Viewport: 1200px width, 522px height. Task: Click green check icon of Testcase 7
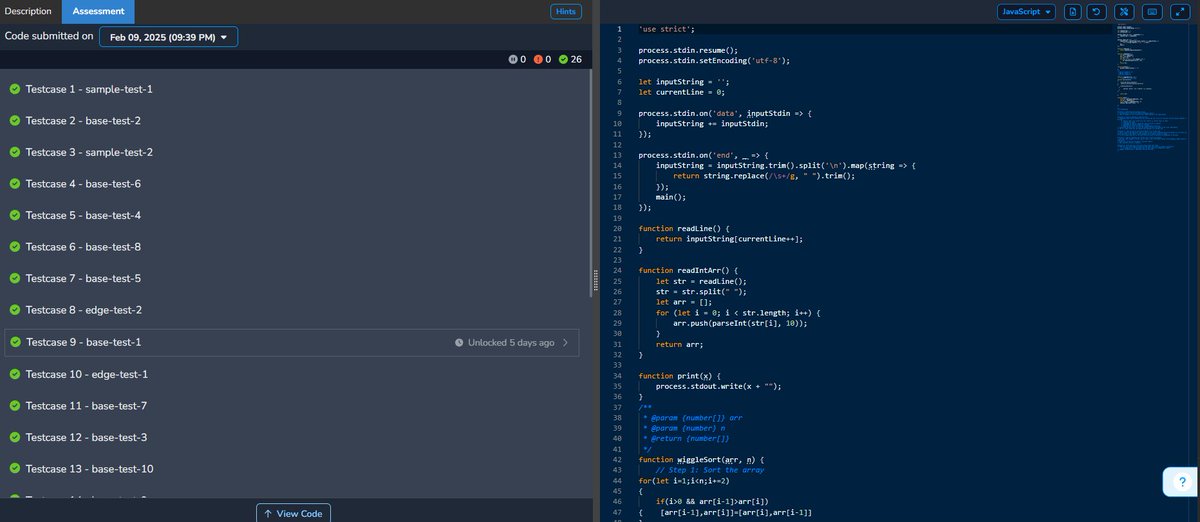tap(15, 279)
